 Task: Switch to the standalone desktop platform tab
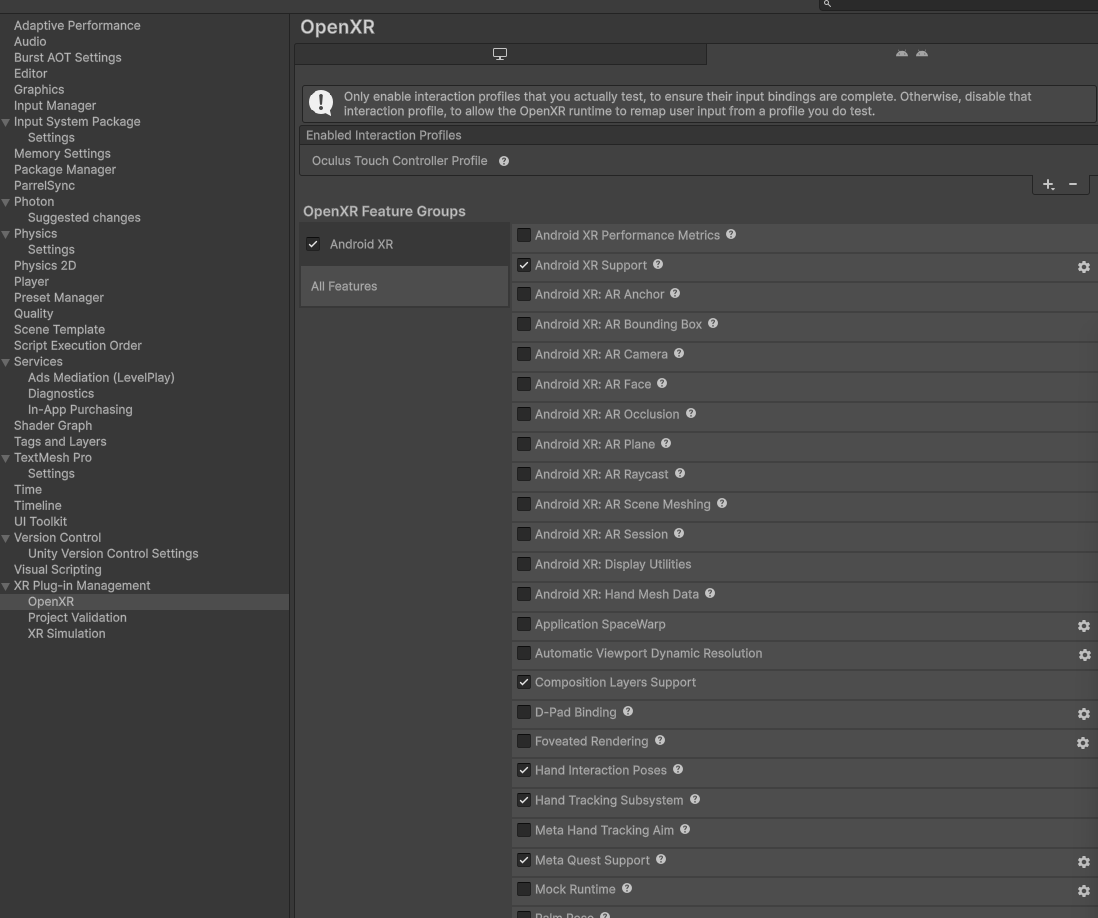pyautogui.click(x=500, y=54)
